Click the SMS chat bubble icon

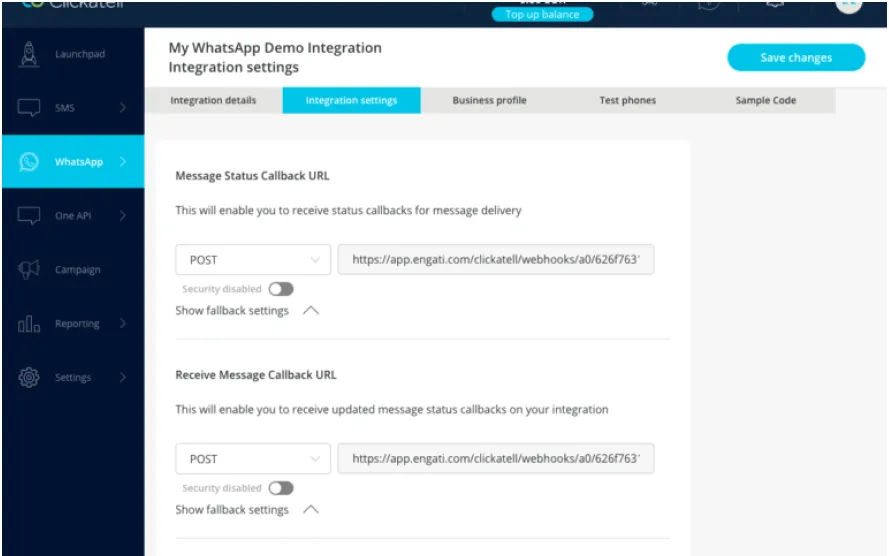pyautogui.click(x=29, y=108)
